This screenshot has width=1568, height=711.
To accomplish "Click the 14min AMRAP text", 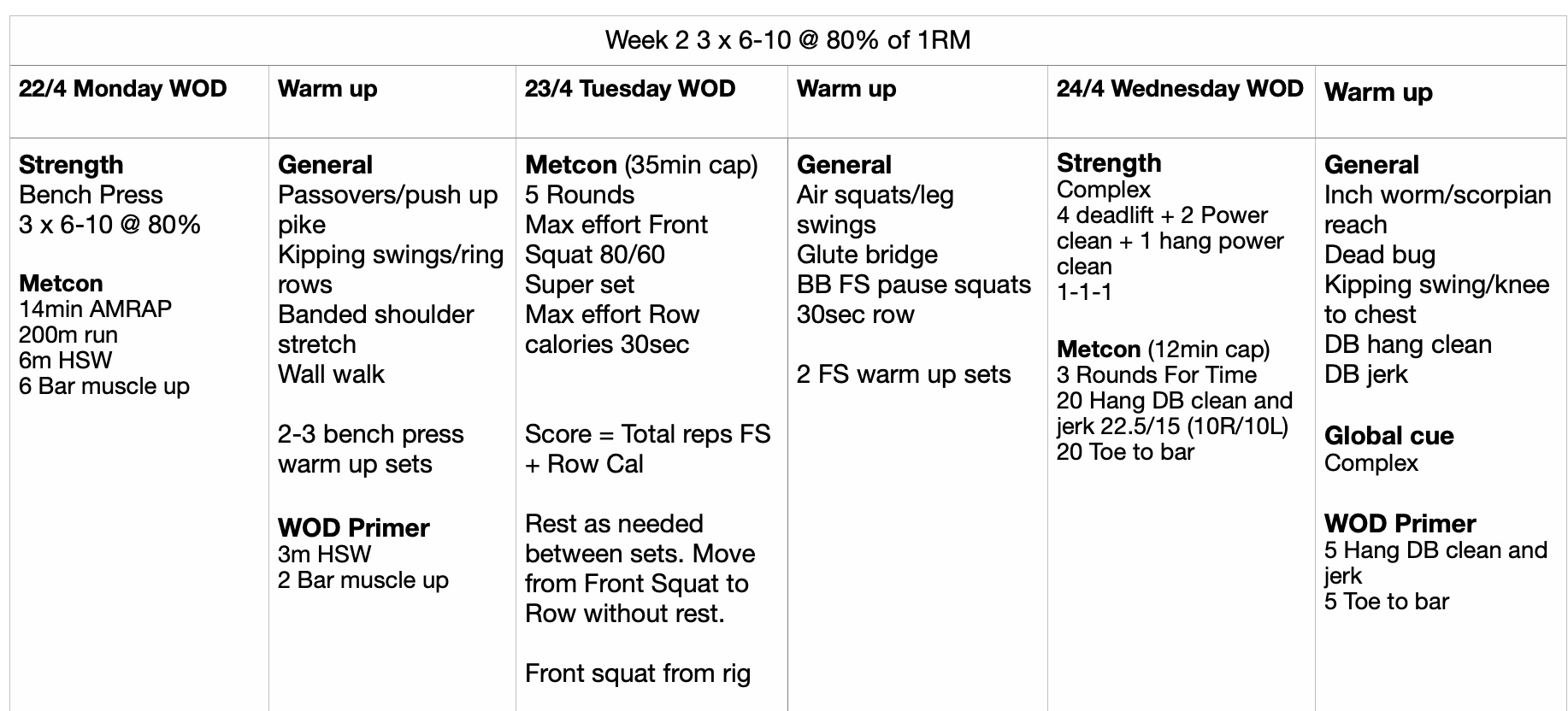I will [x=95, y=309].
